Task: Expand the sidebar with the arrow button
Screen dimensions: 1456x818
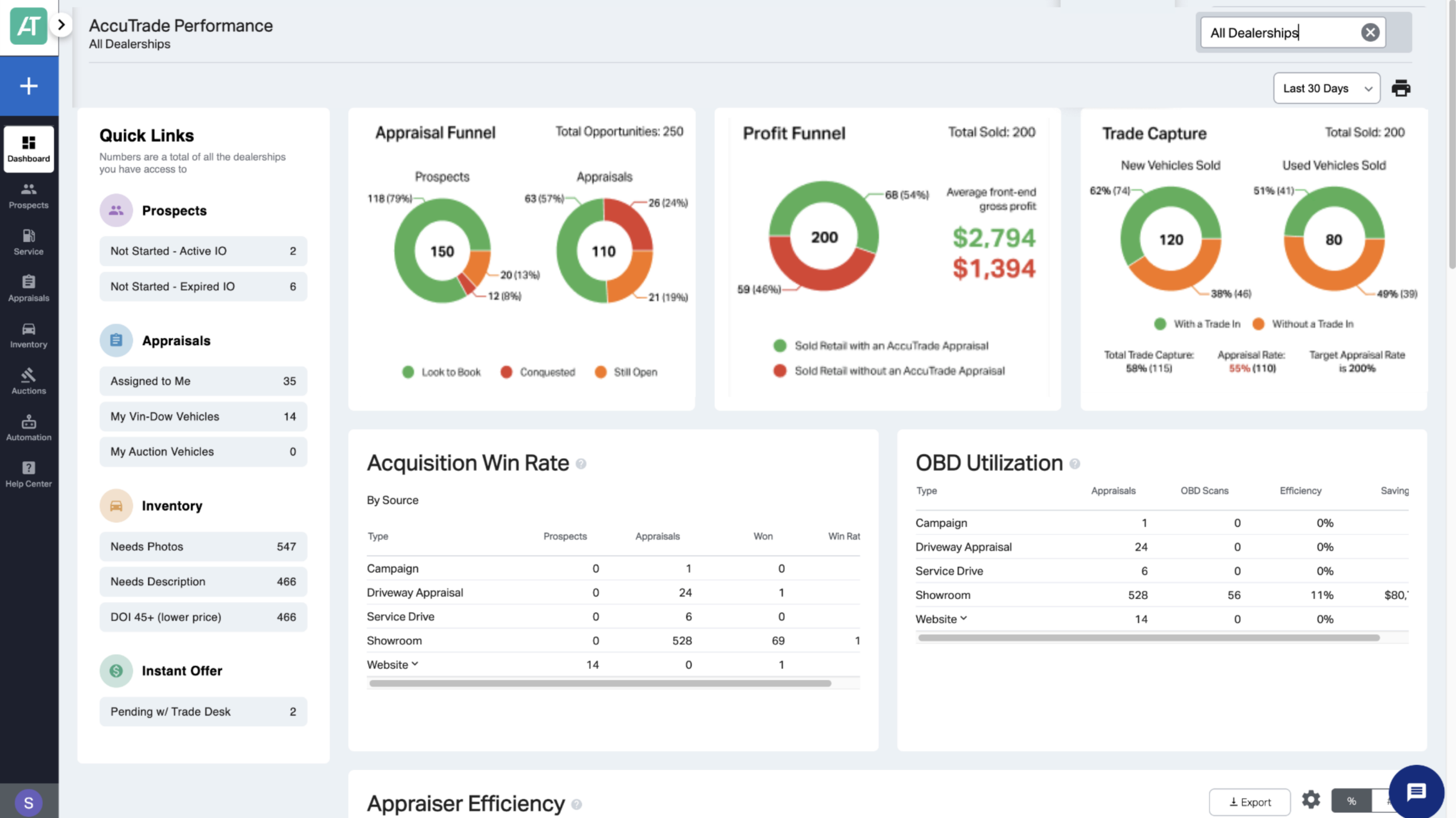Action: pyautogui.click(x=61, y=25)
